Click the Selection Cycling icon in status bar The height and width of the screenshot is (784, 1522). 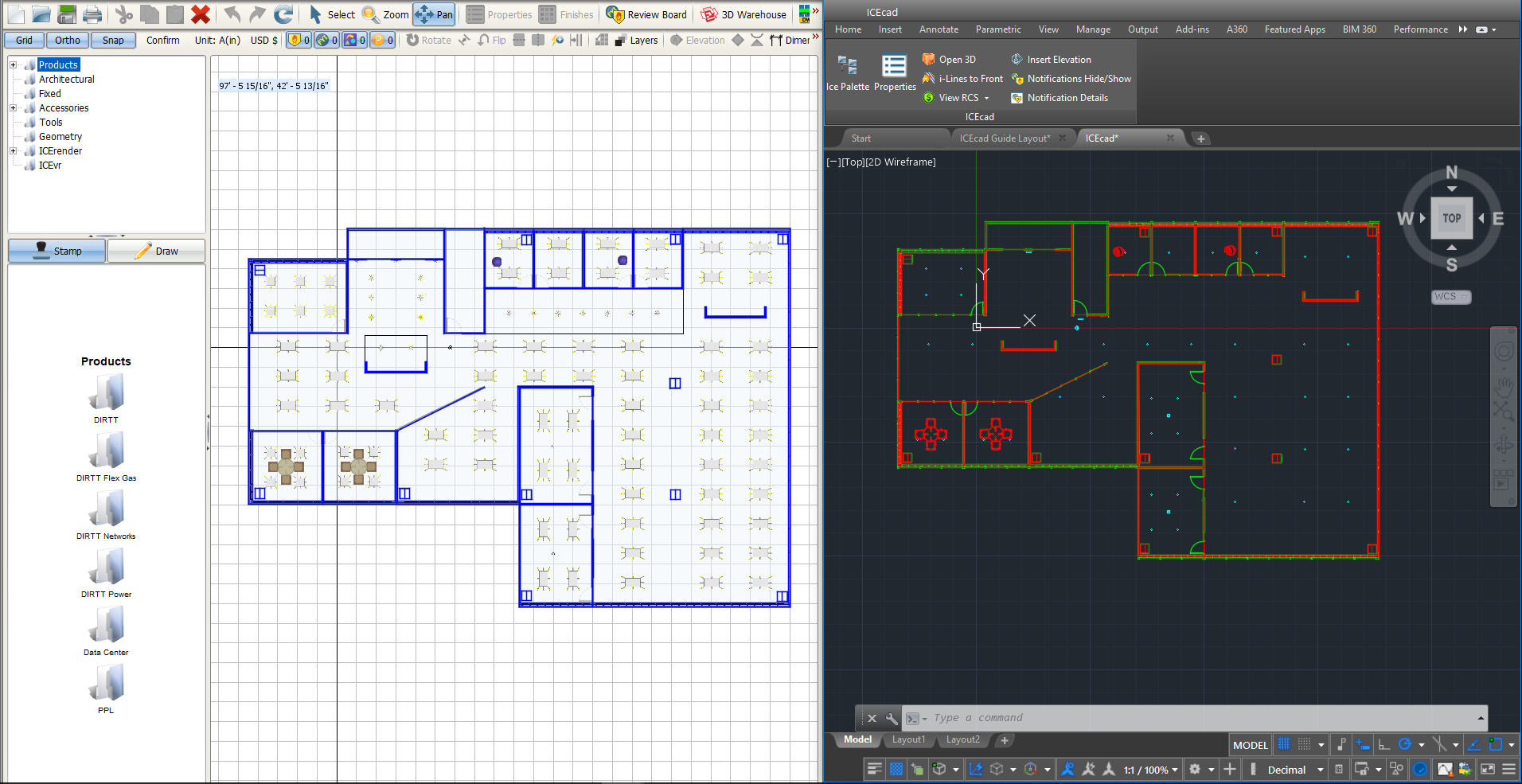tap(917, 769)
